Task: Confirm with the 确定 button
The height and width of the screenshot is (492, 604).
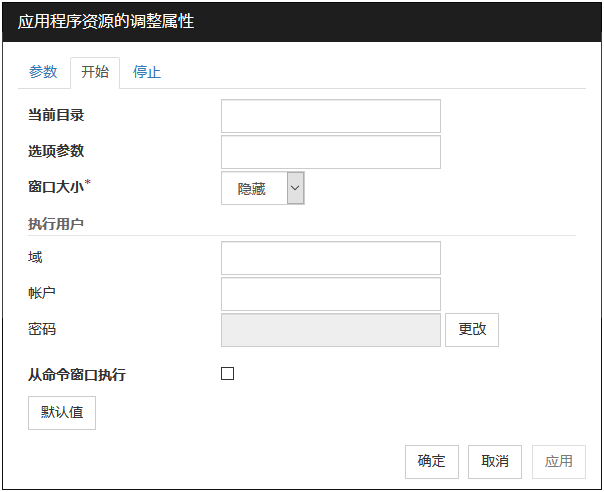Action: pyautogui.click(x=432, y=461)
